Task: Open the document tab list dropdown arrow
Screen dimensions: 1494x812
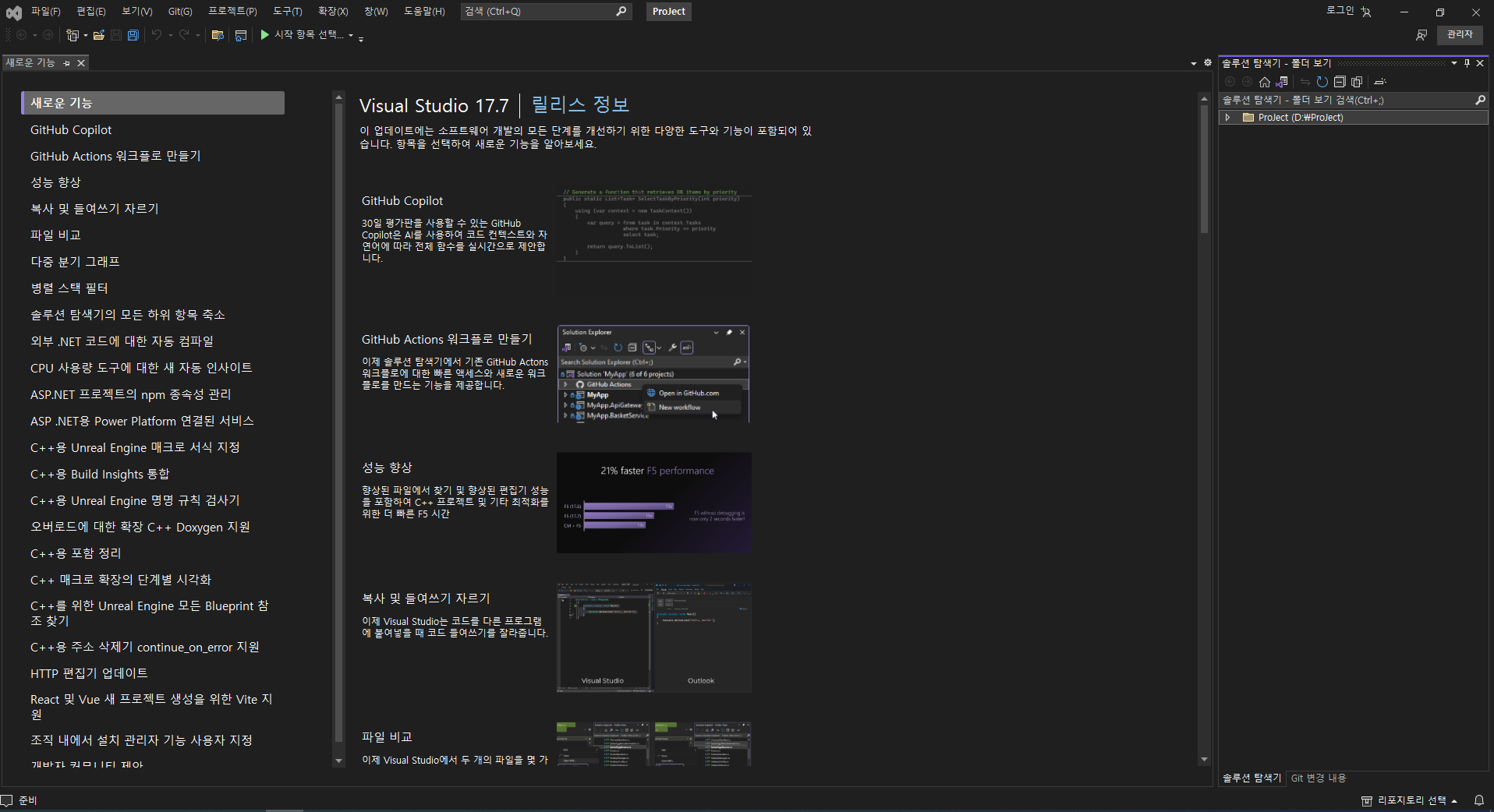Action: (1194, 63)
